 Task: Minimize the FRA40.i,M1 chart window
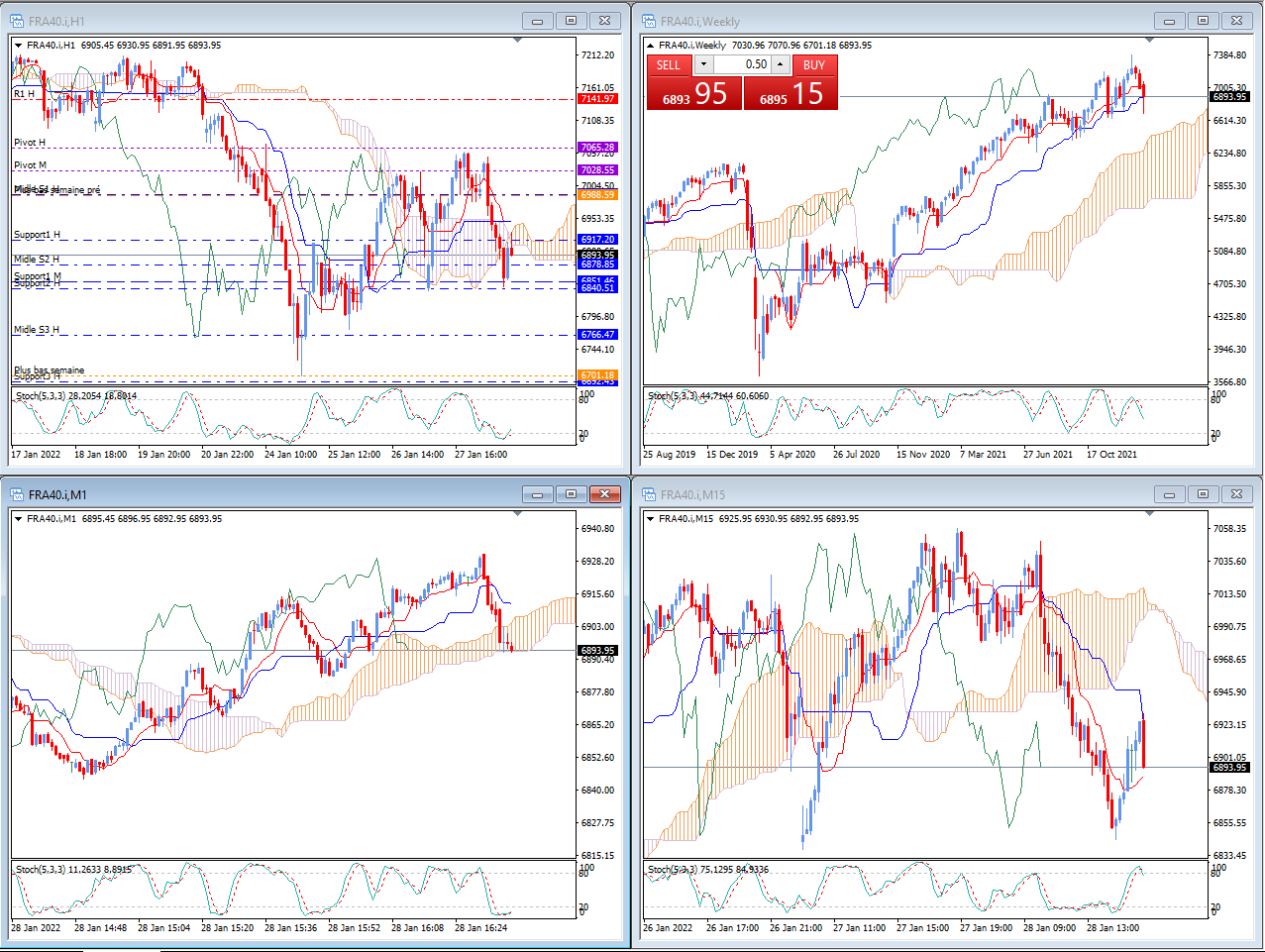pos(538,494)
